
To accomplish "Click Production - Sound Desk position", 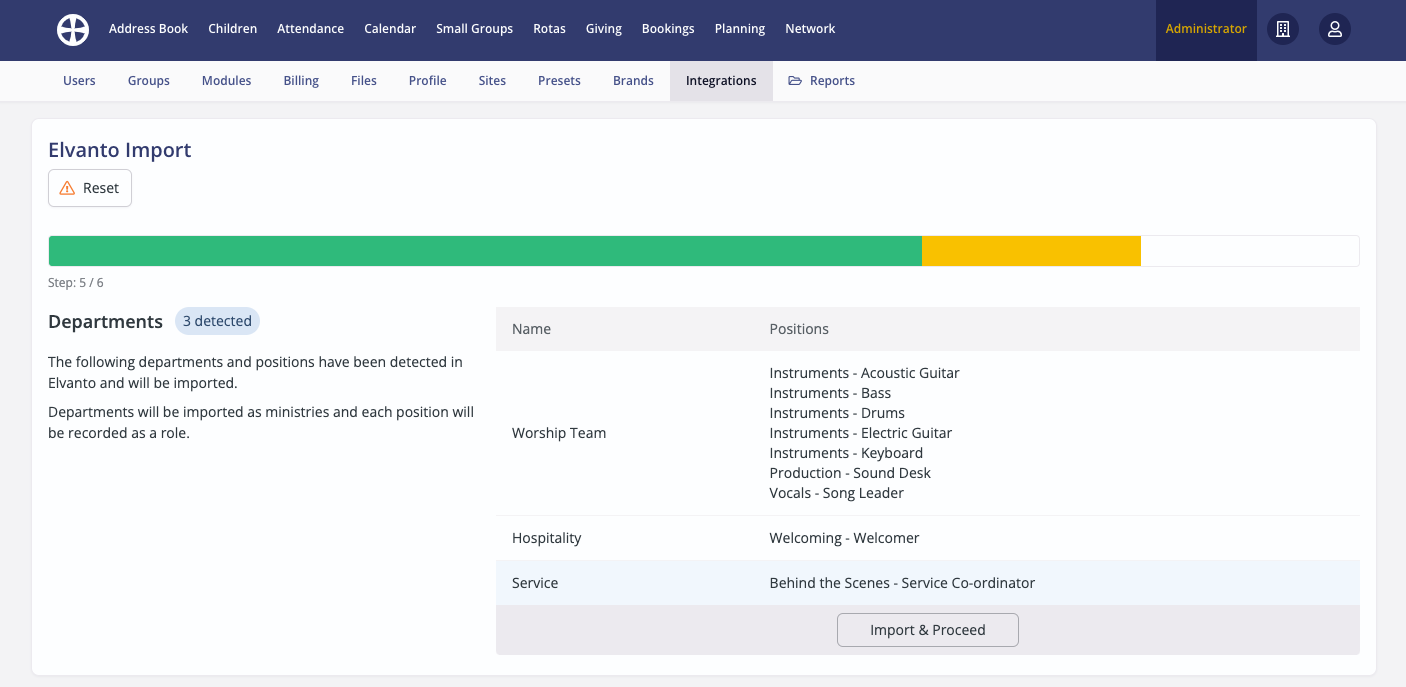I will coord(850,473).
